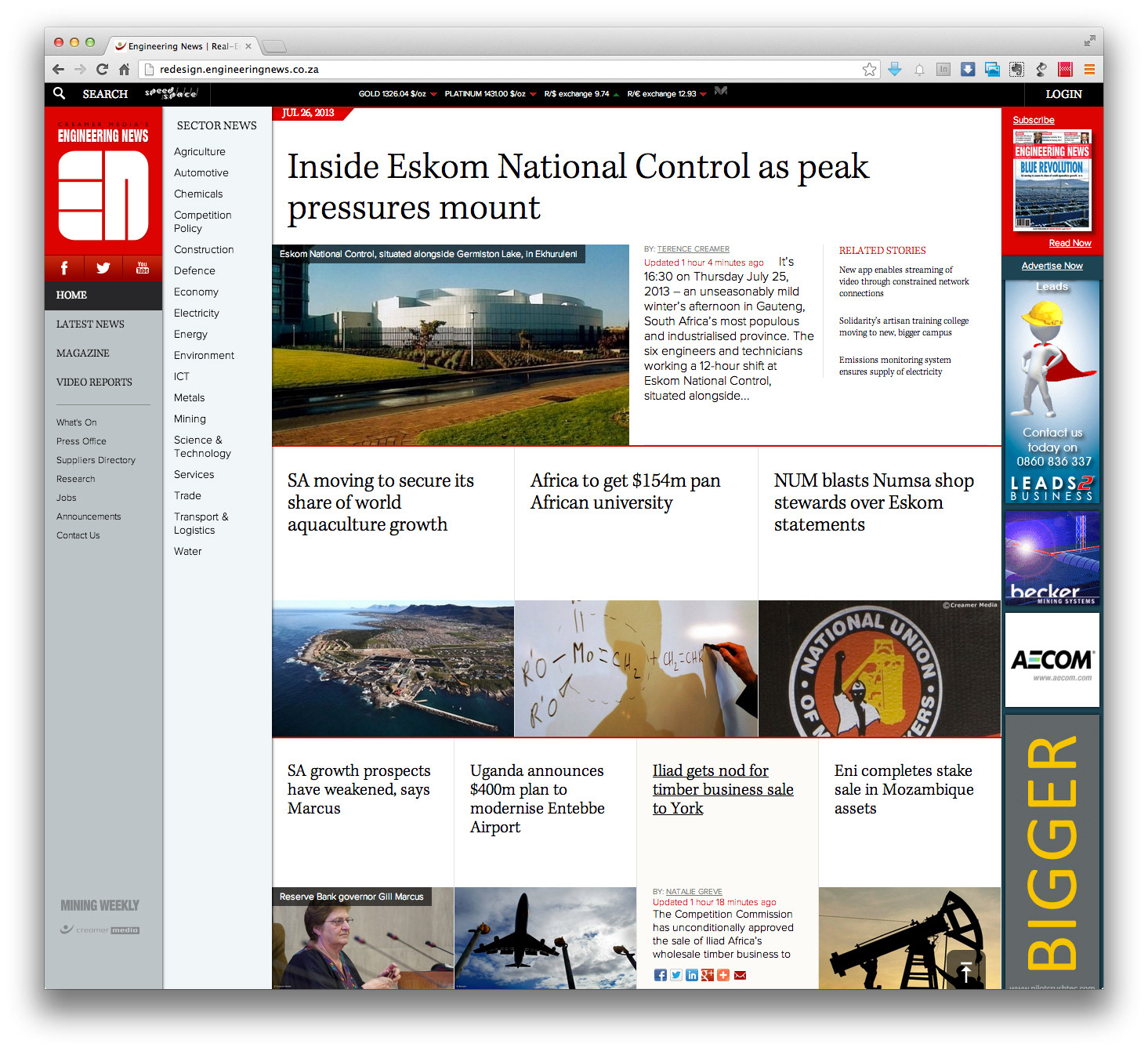
Task: Click author name Terence Creamer
Action: (693, 249)
